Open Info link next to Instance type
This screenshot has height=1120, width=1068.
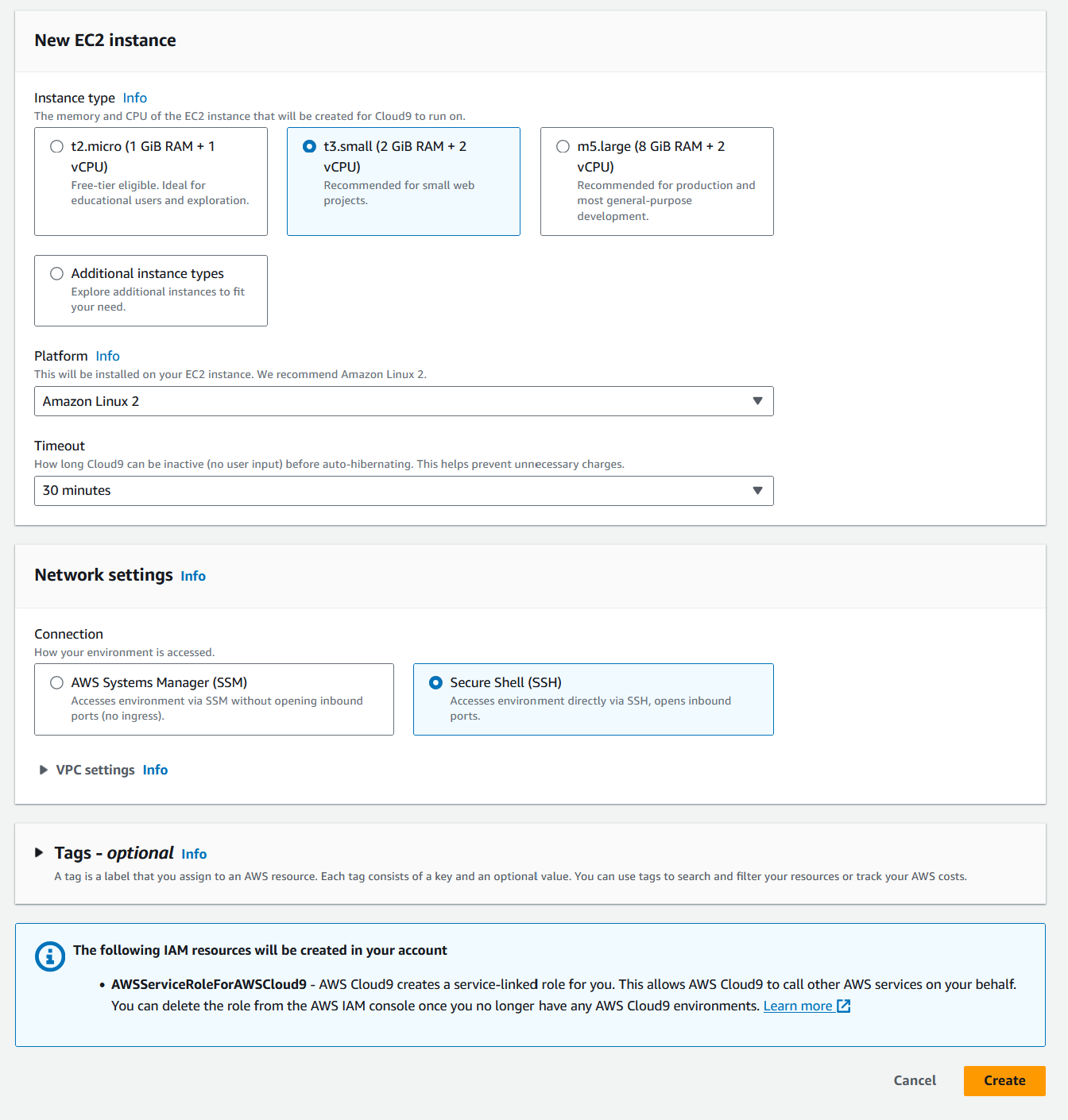point(135,98)
